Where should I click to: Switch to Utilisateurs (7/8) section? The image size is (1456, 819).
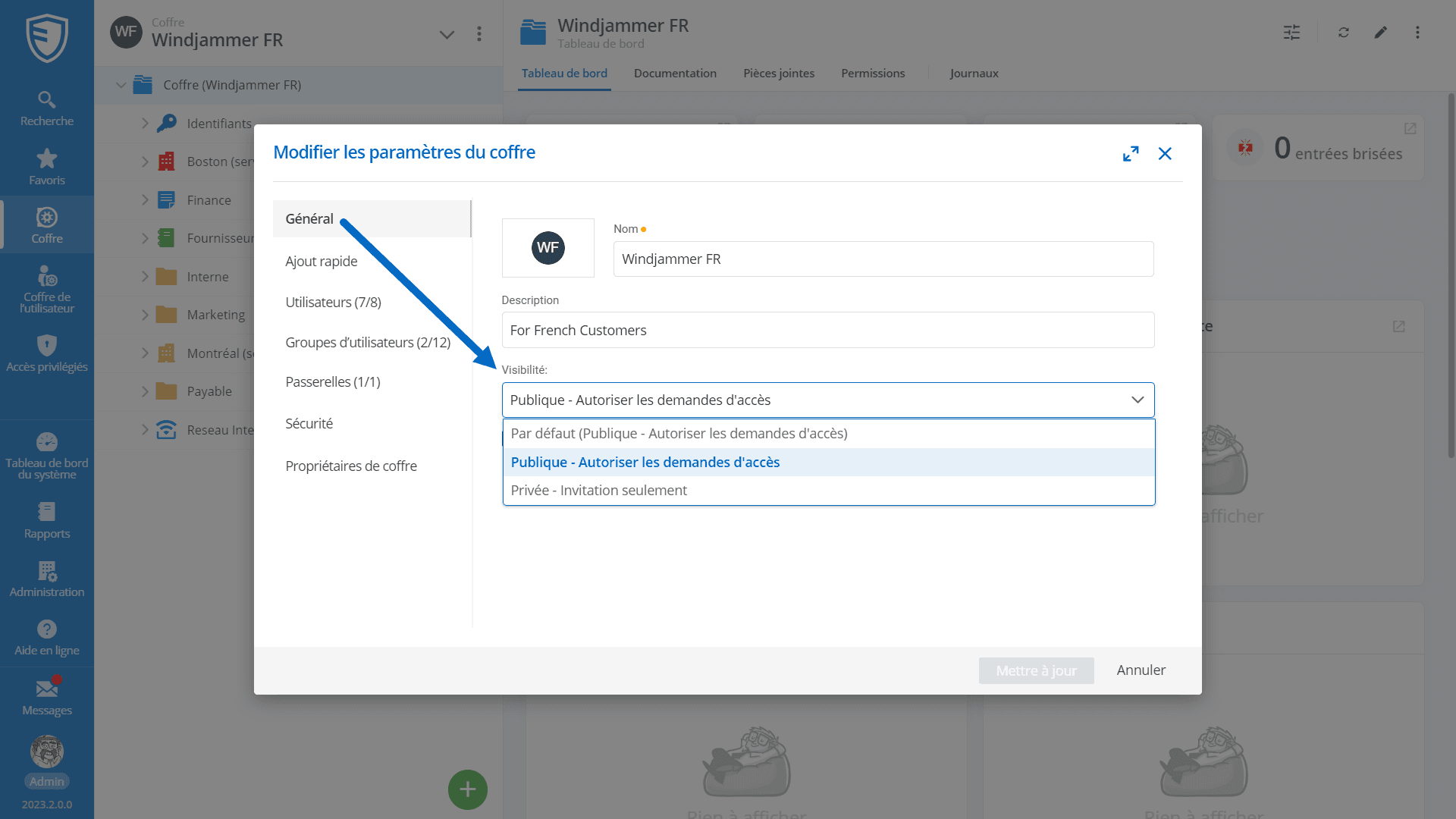334,302
